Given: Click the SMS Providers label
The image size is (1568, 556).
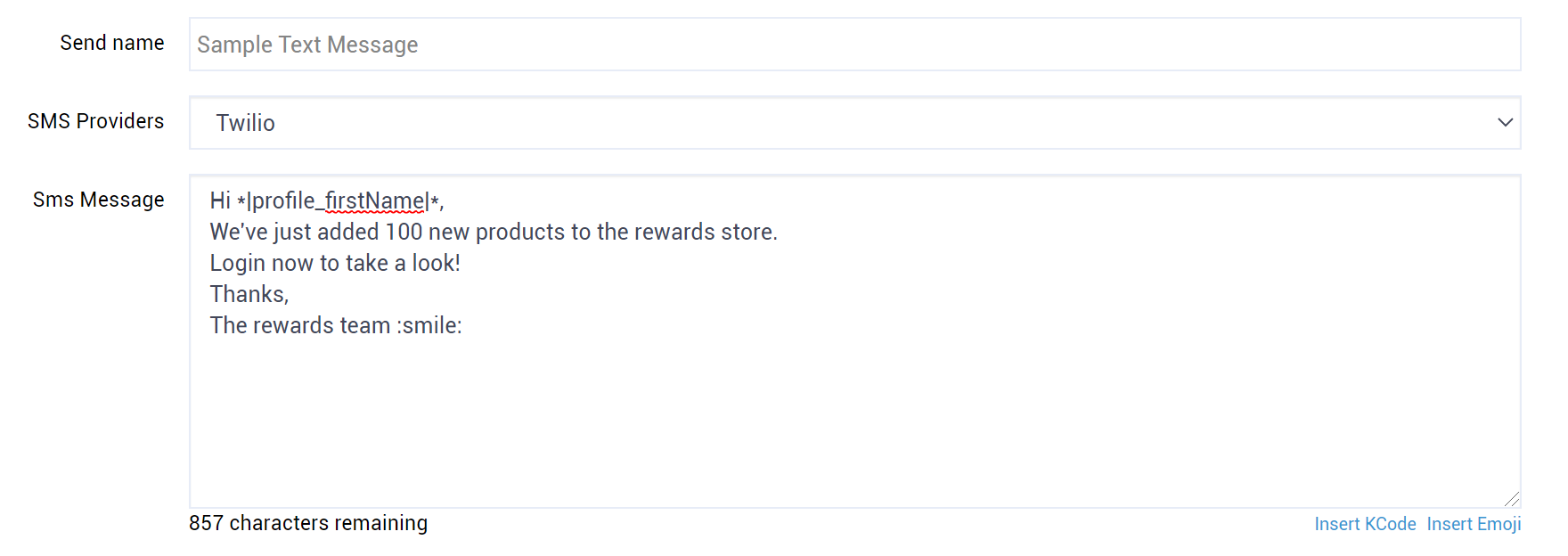Looking at the screenshot, I should click(96, 121).
